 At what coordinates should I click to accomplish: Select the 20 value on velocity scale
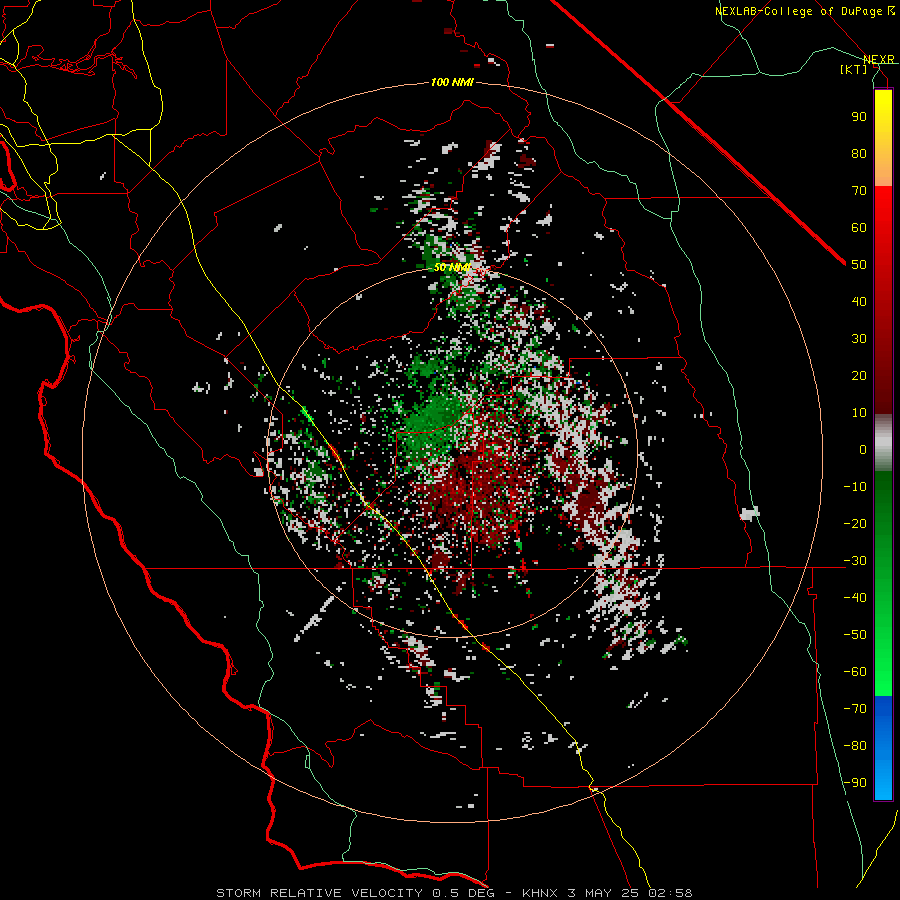coord(859,376)
